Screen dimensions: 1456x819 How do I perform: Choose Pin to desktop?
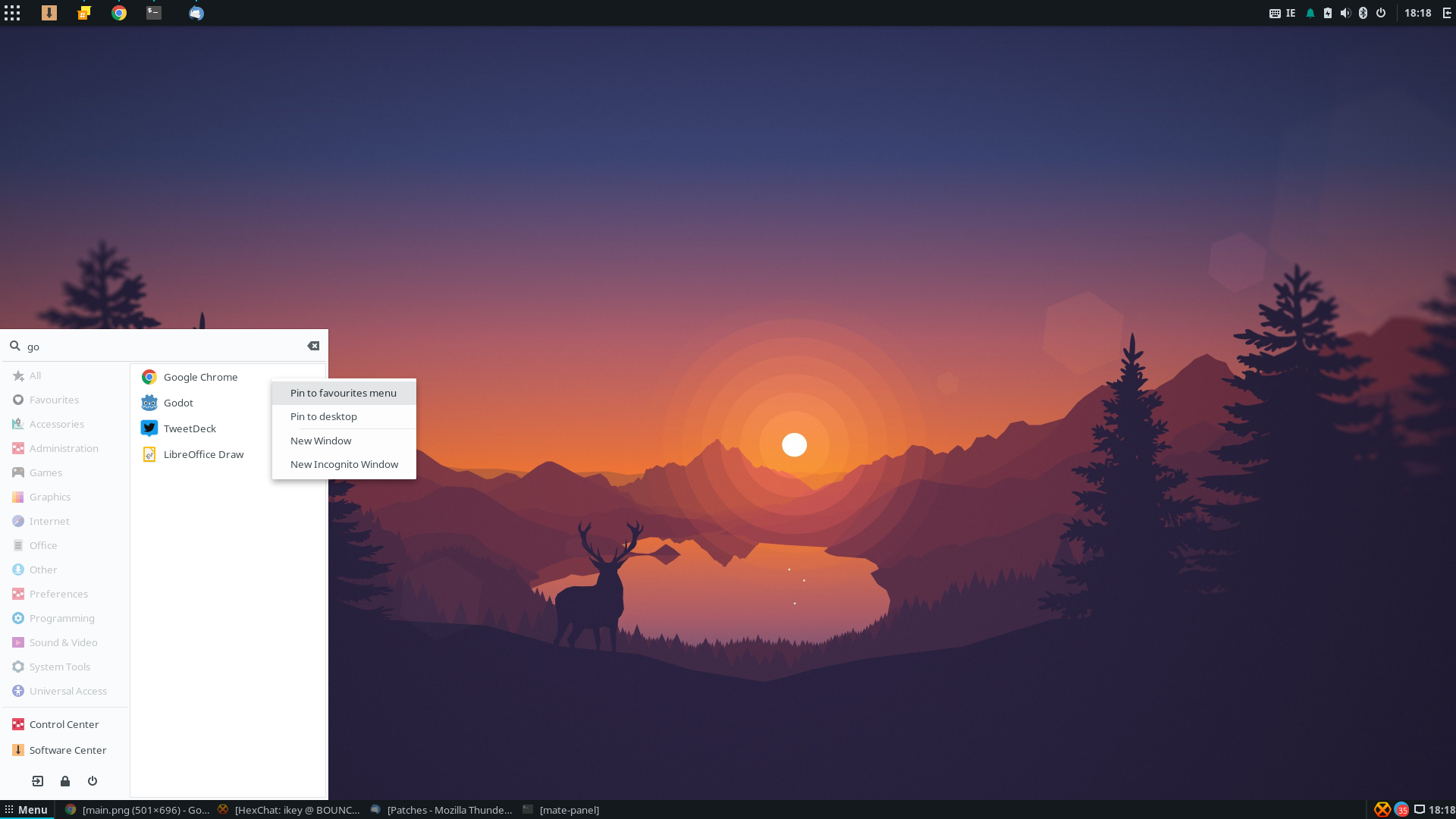[x=344, y=416]
